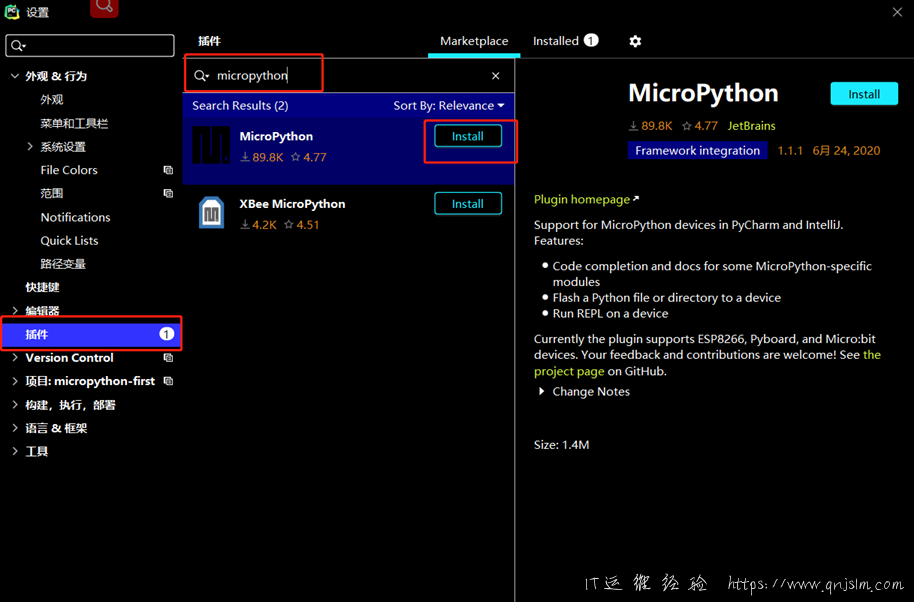
Task: Click the PyCharm logo in title bar
Action: pos(12,12)
